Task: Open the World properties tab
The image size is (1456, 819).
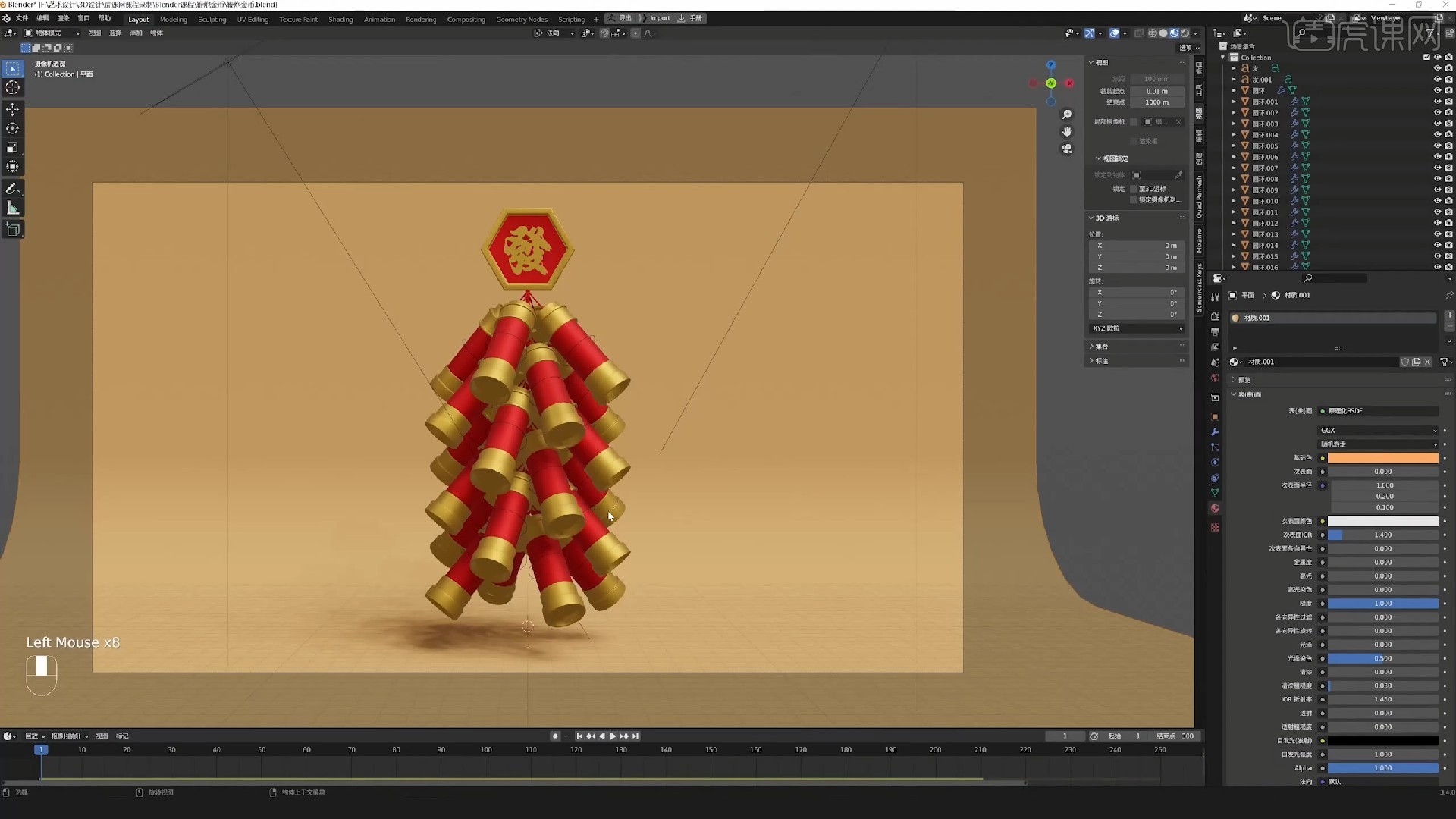Action: [1215, 378]
